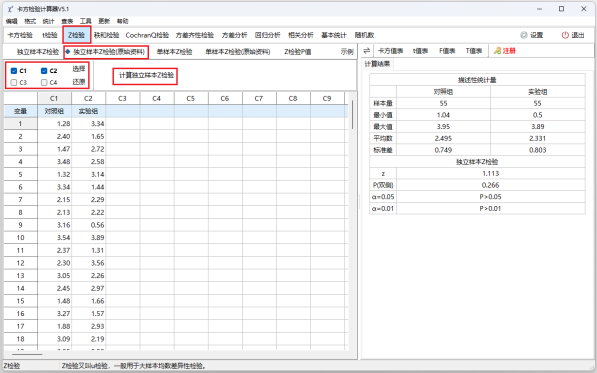Select cell with value 3.89 in row 10
Screen dimensions: 597x373
89,238
